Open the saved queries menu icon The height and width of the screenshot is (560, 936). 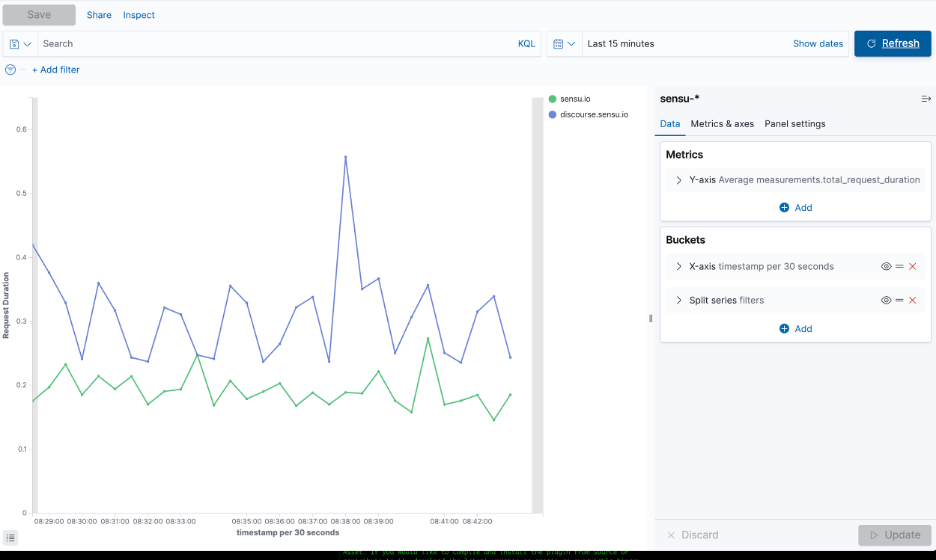pyautogui.click(x=20, y=44)
